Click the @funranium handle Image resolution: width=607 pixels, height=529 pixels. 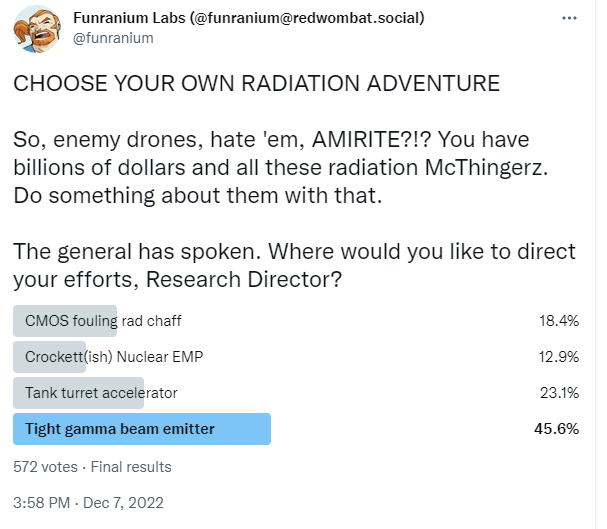click(113, 38)
